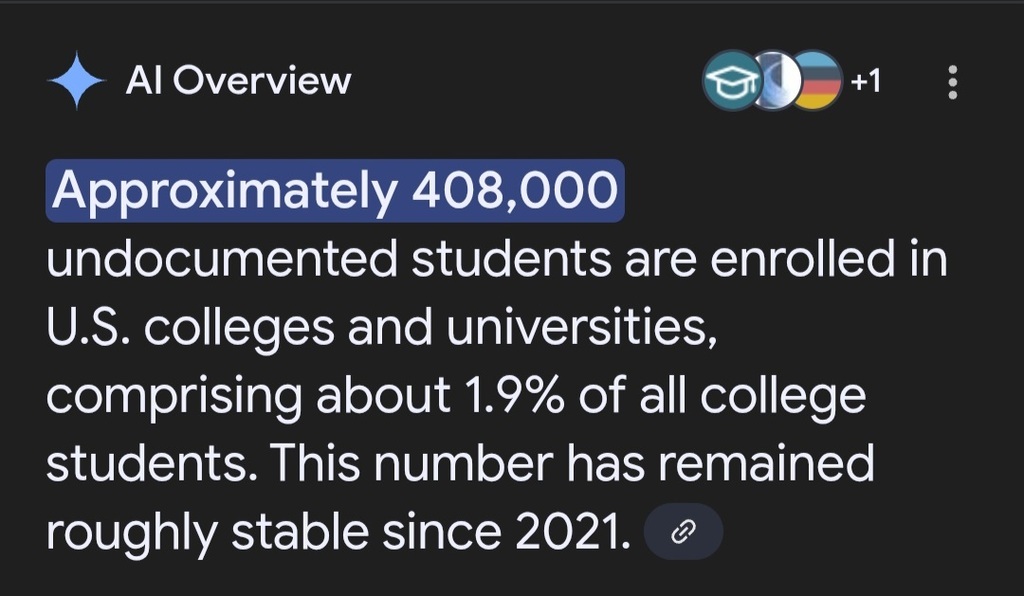Expand the +1 additional sources indicator

pos(866,81)
